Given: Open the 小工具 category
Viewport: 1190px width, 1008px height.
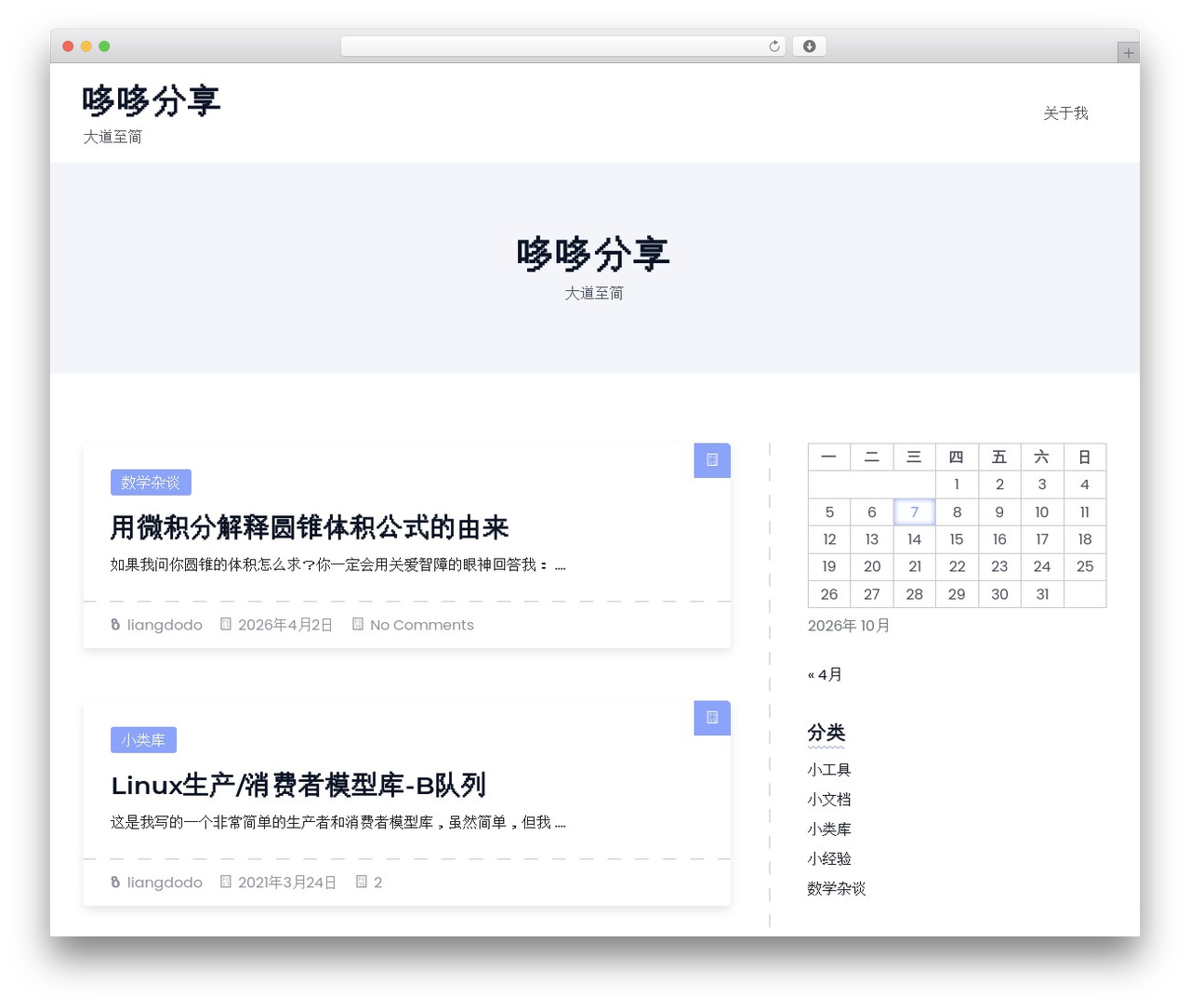Looking at the screenshot, I should pos(829,770).
